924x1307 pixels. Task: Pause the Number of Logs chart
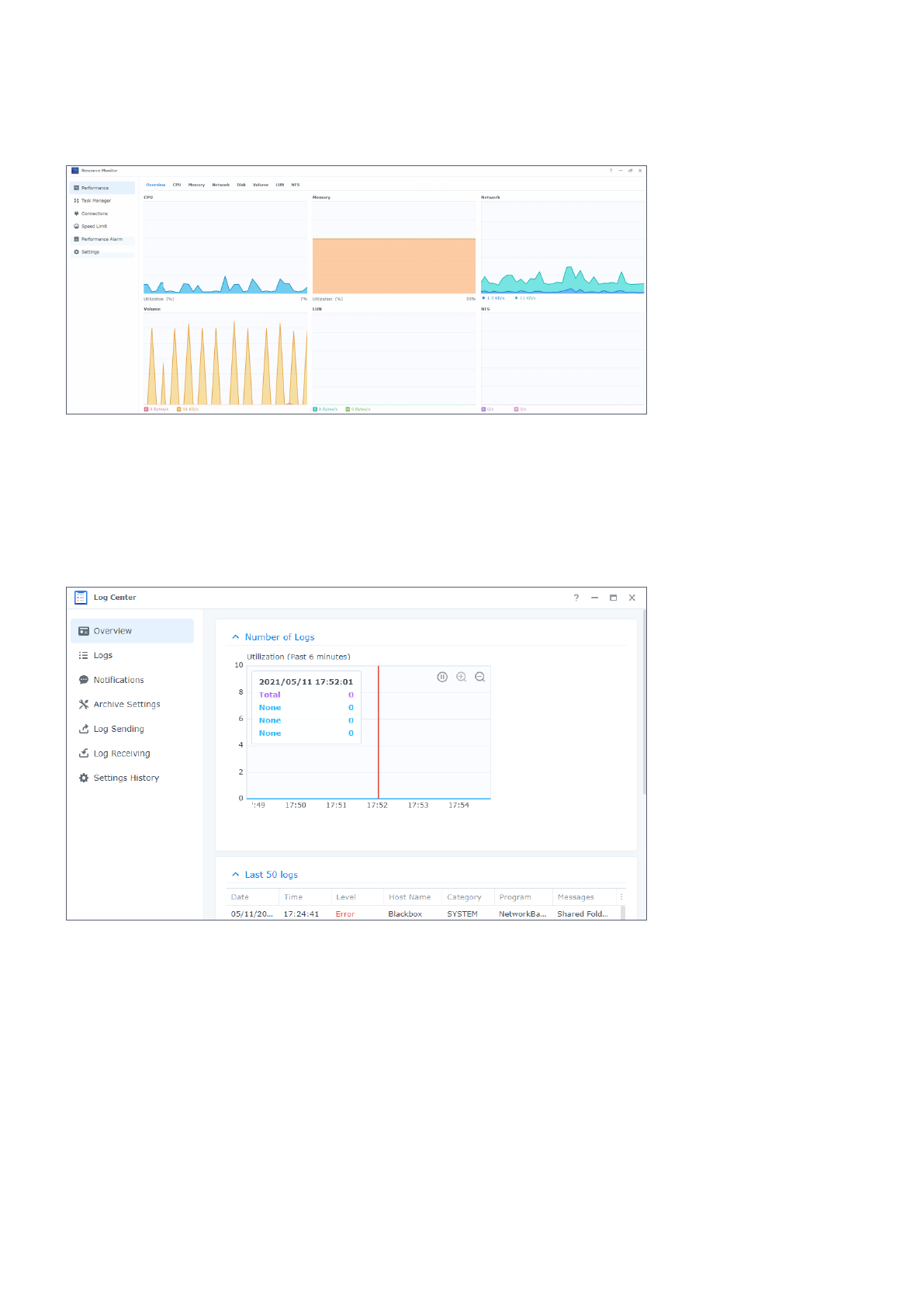[442, 677]
